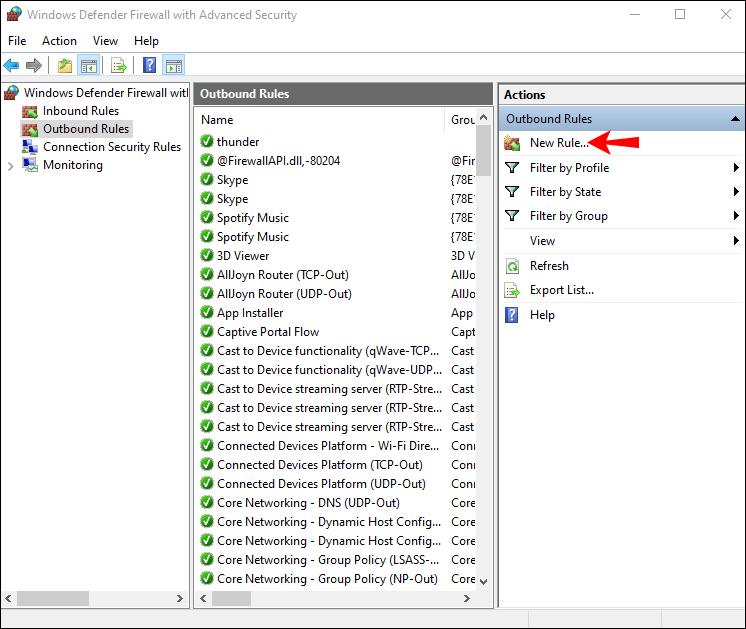
Task: Click tree pane horizontal scrollbar right arrow
Action: click(x=180, y=599)
